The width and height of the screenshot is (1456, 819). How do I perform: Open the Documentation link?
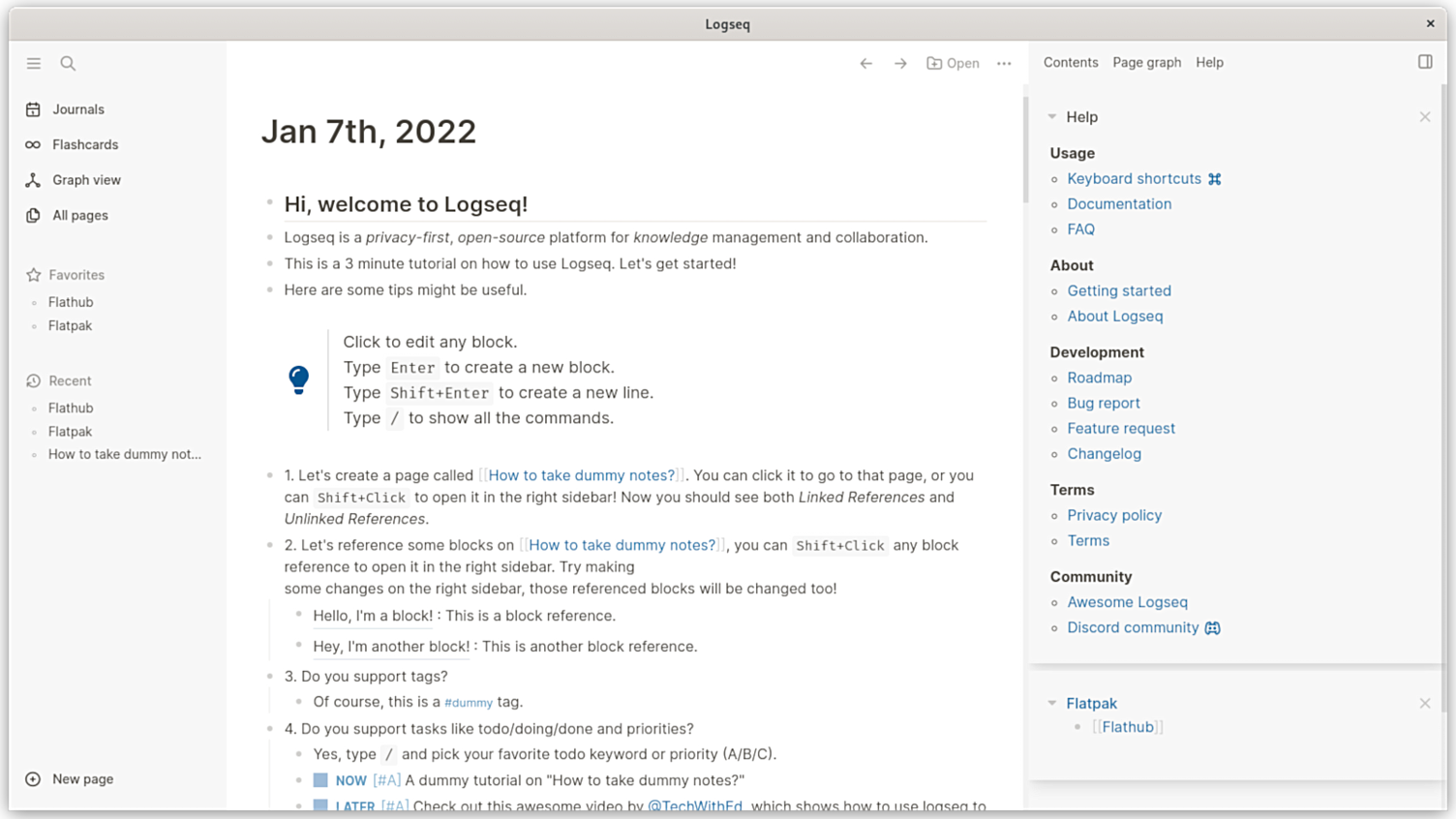(x=1119, y=204)
